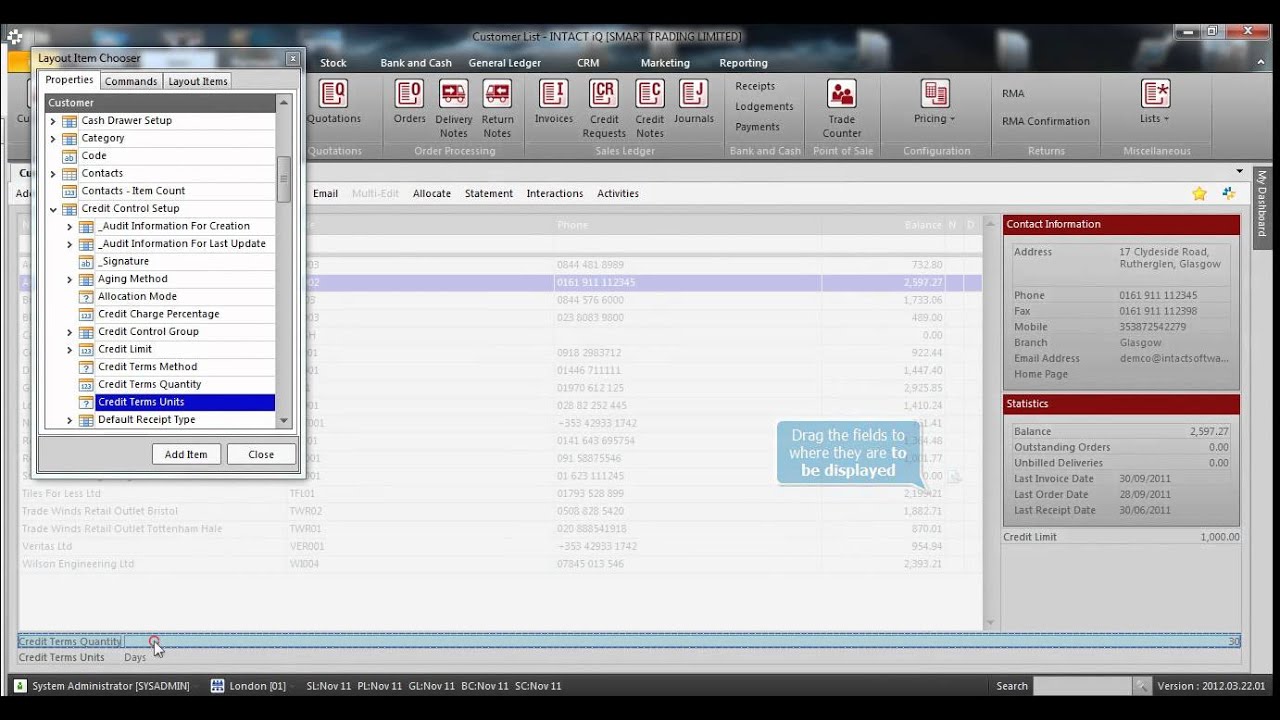
Task: Click the Lodgements link
Action: point(764,107)
